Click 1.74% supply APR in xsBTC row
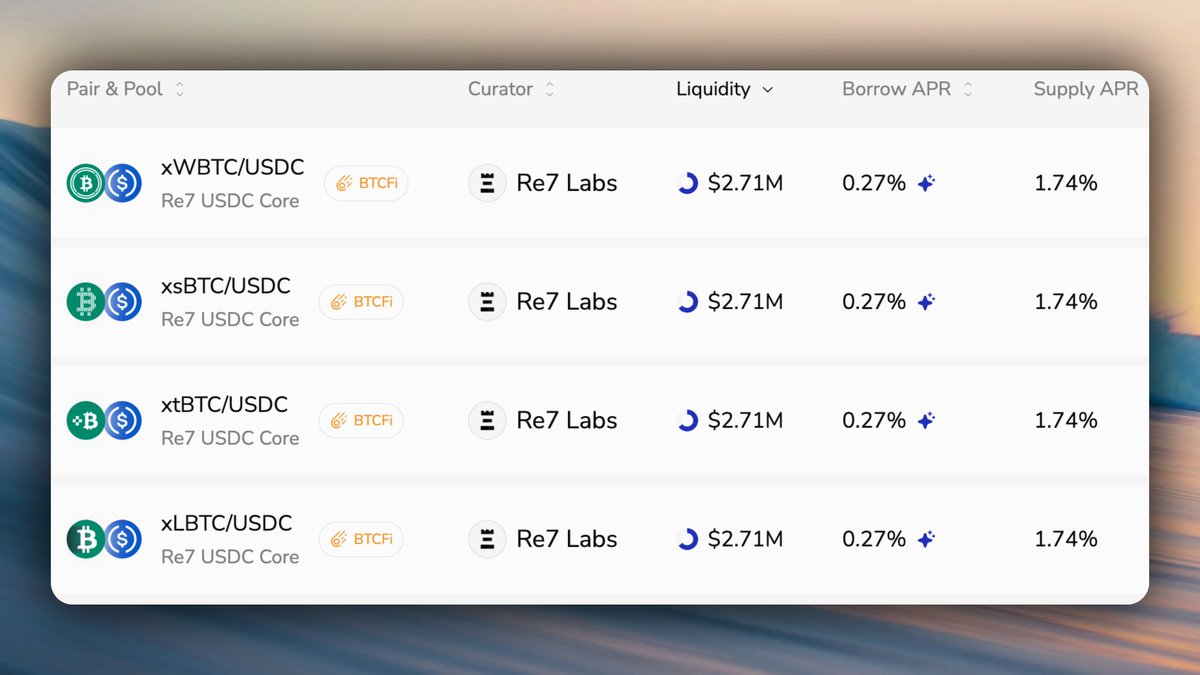The image size is (1200, 675). [1065, 302]
